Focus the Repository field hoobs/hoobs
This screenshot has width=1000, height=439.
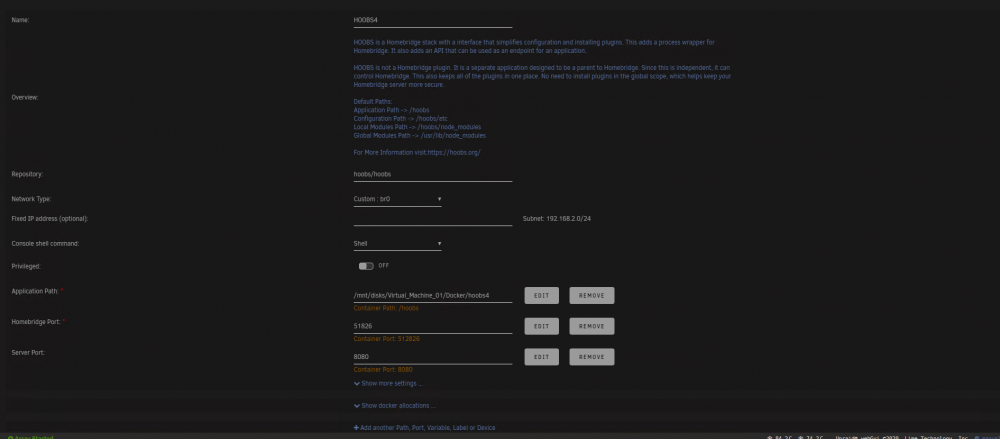tap(433, 174)
